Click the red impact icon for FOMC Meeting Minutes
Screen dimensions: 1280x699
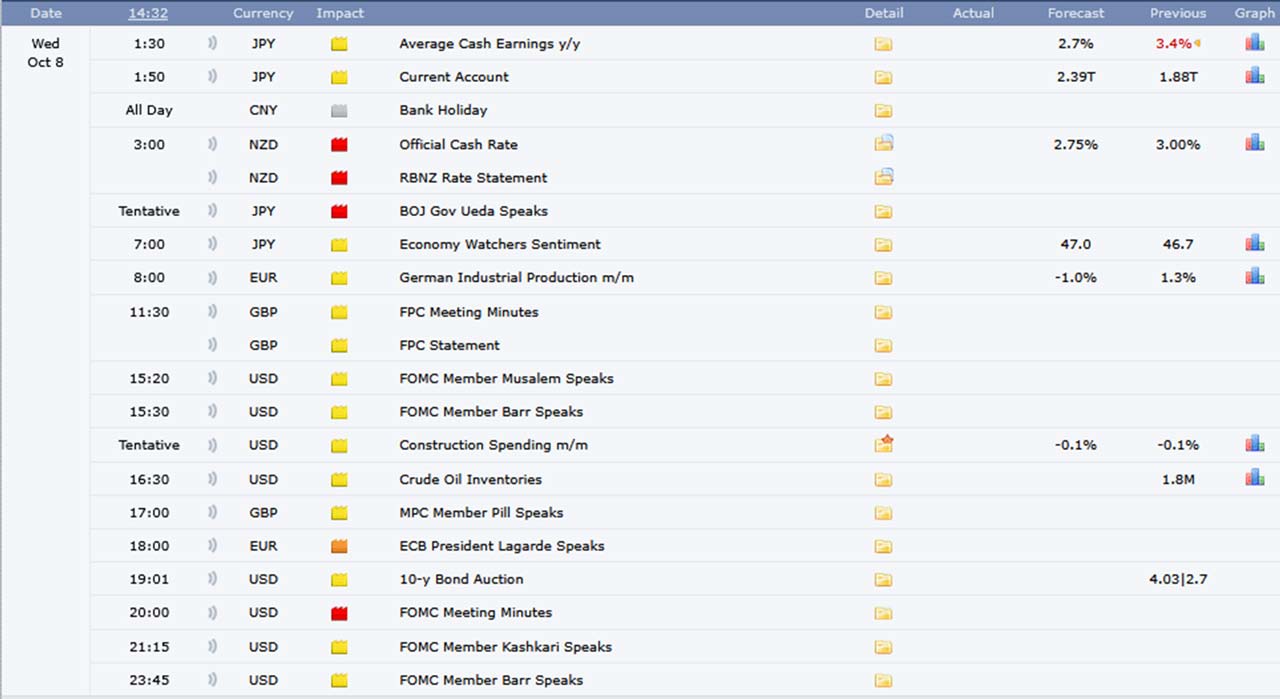click(339, 613)
